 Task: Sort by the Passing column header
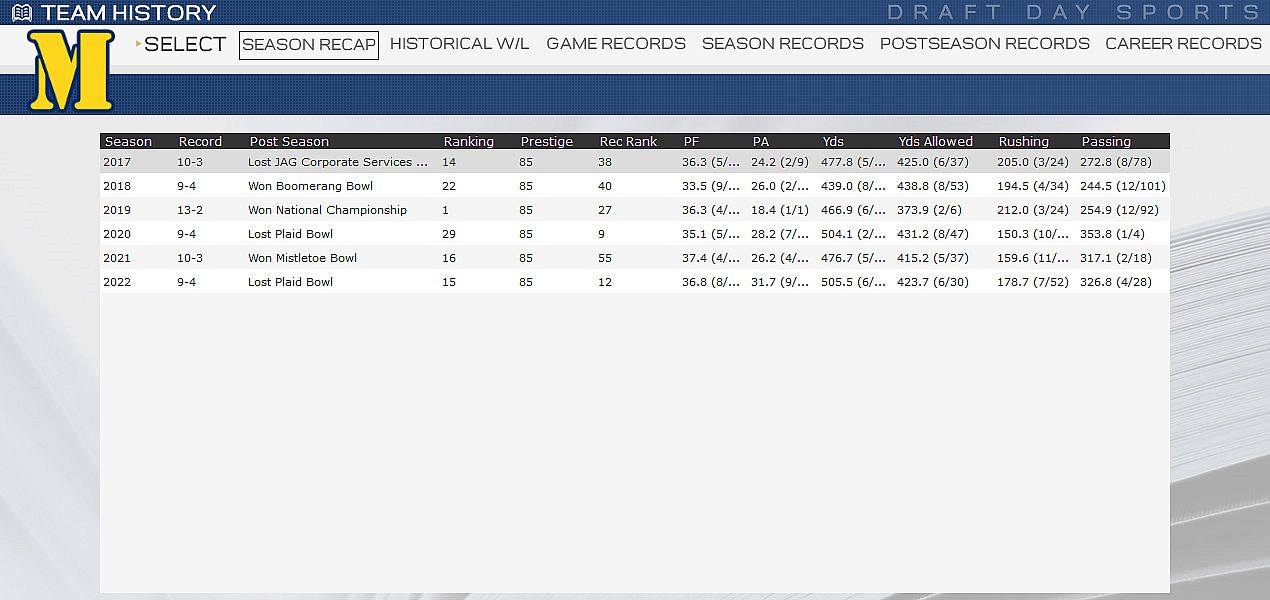pyautogui.click(x=1106, y=142)
